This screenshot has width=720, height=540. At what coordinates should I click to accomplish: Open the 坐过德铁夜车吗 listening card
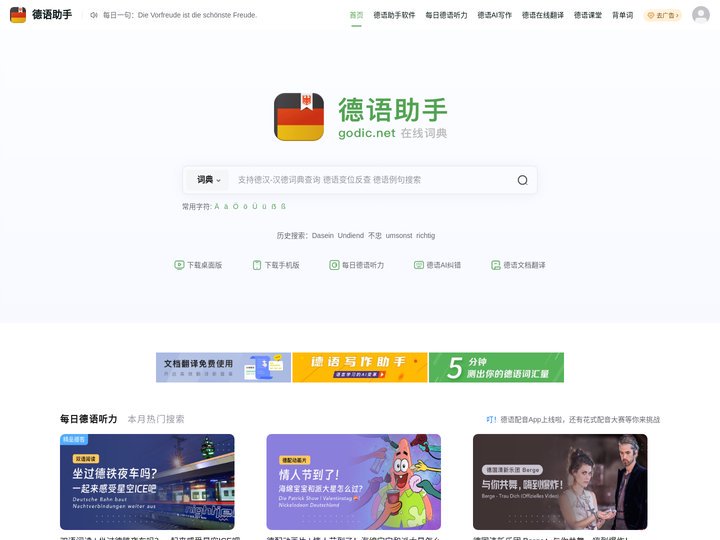click(147, 482)
